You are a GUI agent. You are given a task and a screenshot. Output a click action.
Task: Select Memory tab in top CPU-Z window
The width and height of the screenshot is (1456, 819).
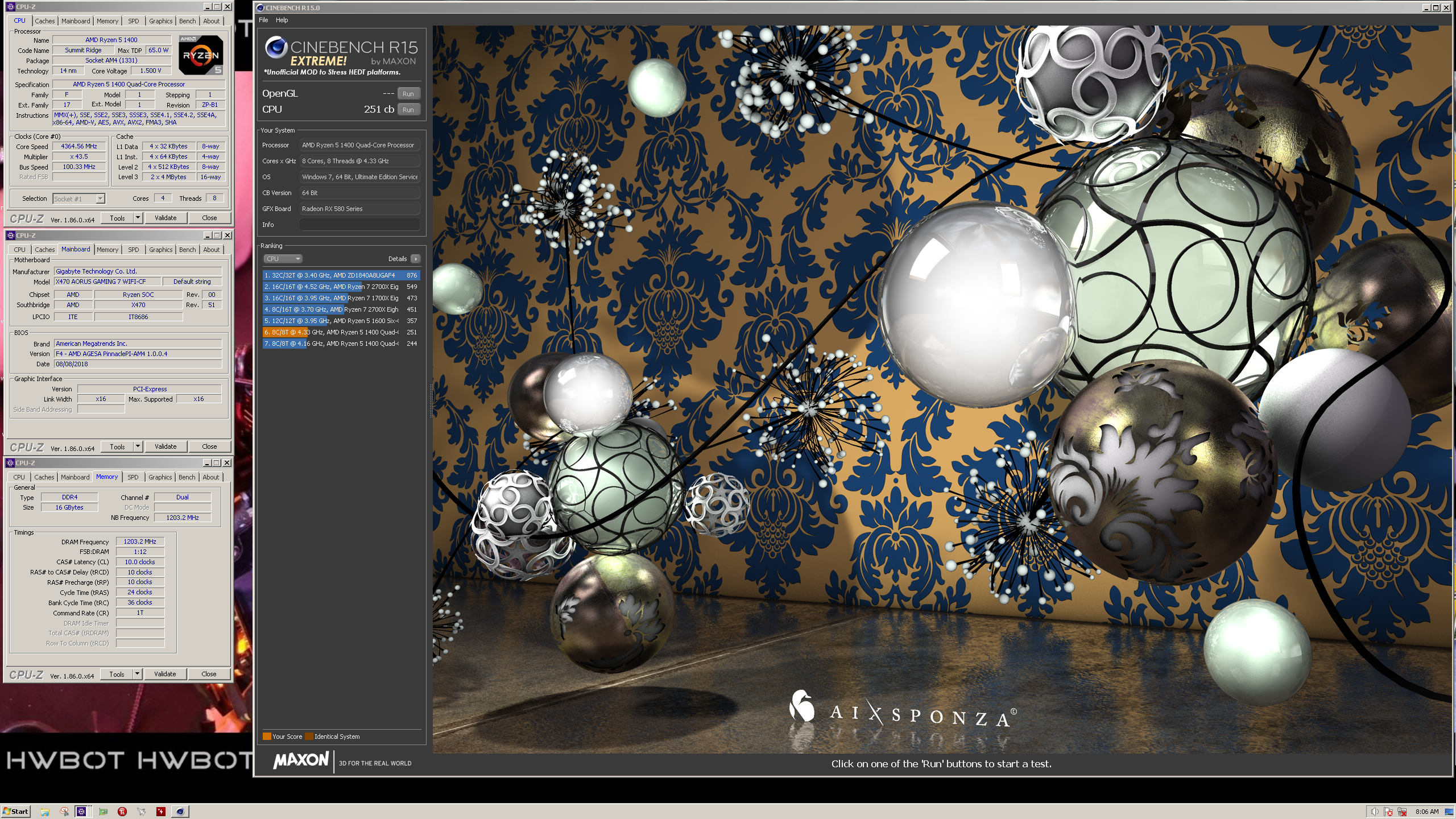[x=107, y=21]
